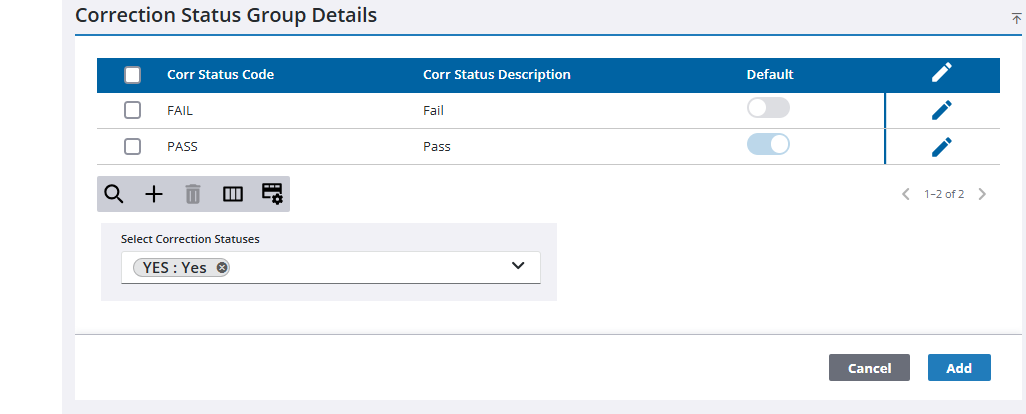1026x414 pixels.
Task: Collapse the section with the top arrow icon
Action: (x=1017, y=19)
